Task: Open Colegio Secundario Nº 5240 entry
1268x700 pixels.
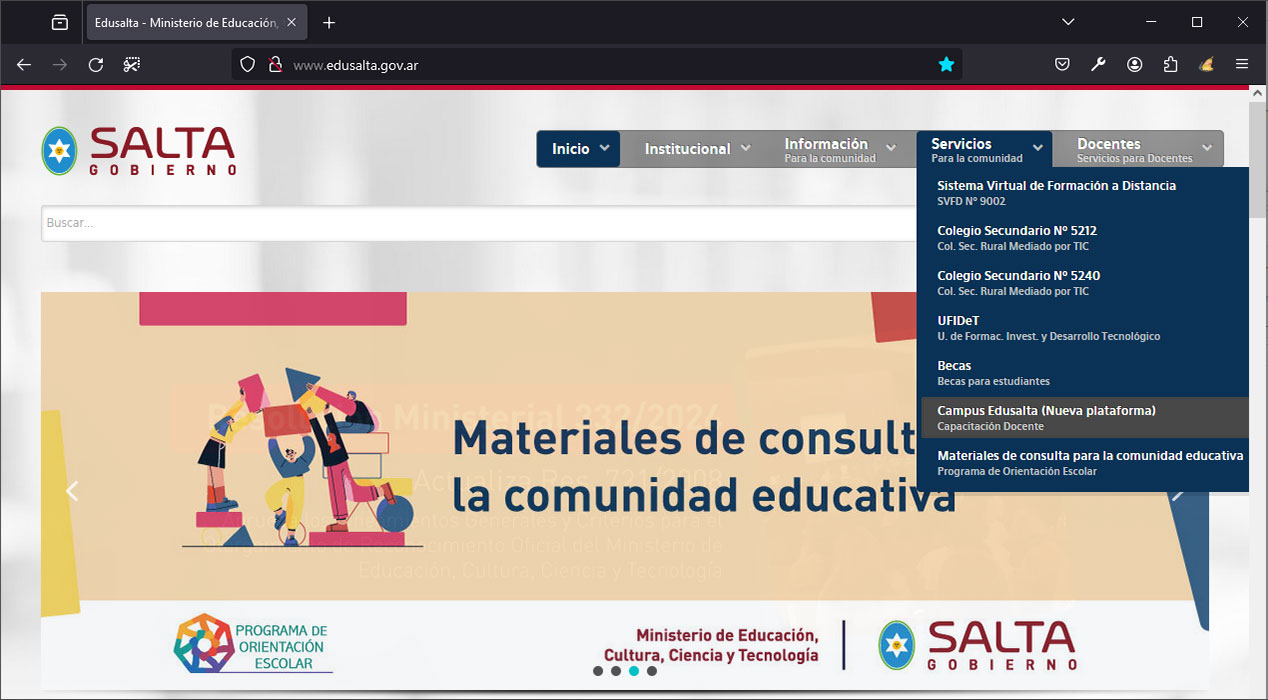Action: click(x=1084, y=282)
